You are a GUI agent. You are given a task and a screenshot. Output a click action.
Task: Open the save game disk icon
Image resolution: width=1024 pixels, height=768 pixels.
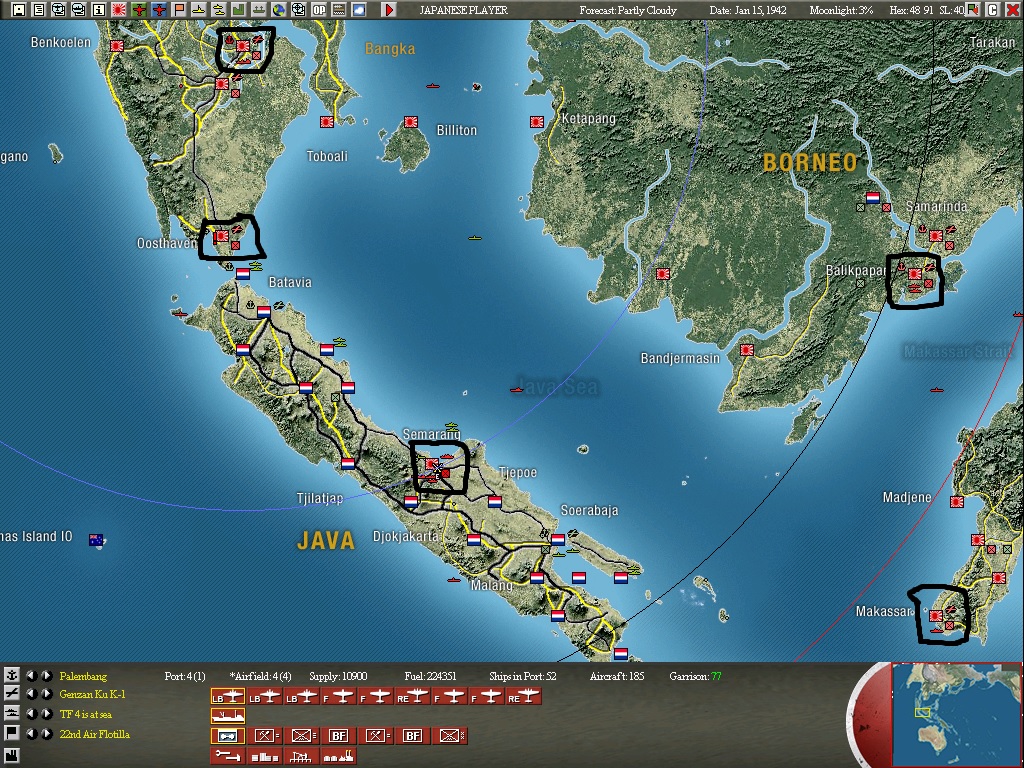tap(19, 10)
